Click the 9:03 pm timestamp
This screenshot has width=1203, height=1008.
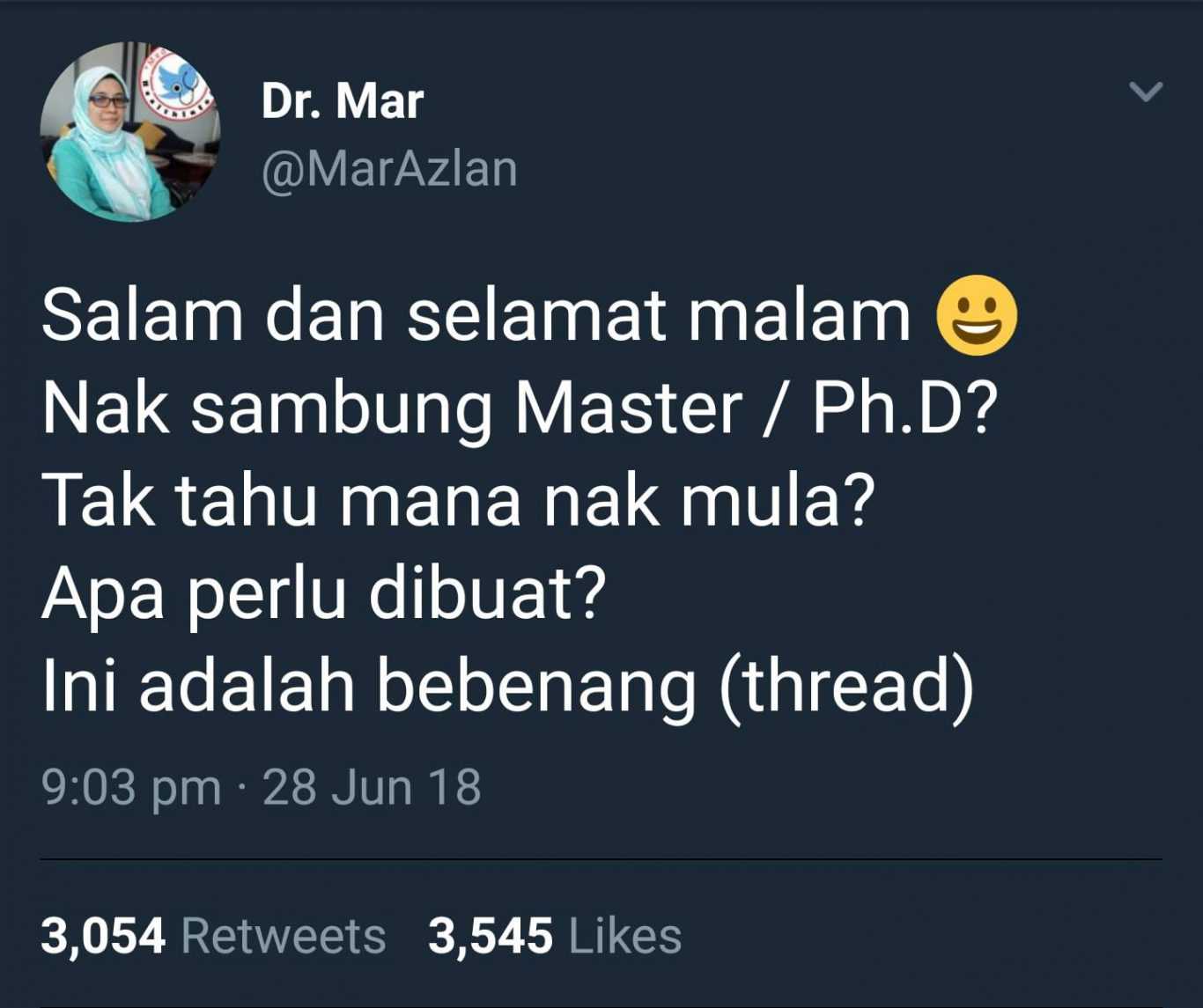coord(131,787)
